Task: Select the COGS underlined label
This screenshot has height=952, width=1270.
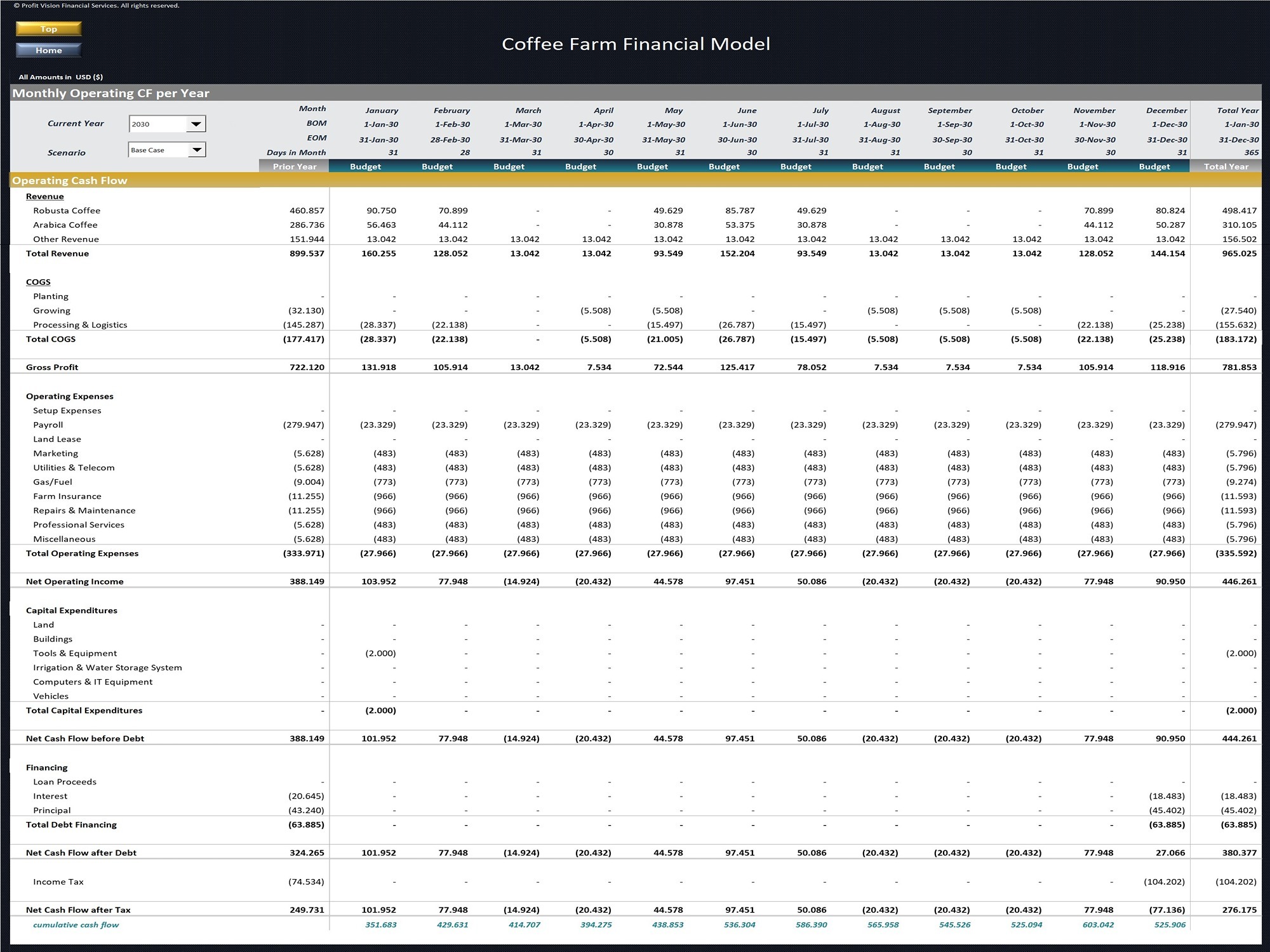Action: coord(38,282)
